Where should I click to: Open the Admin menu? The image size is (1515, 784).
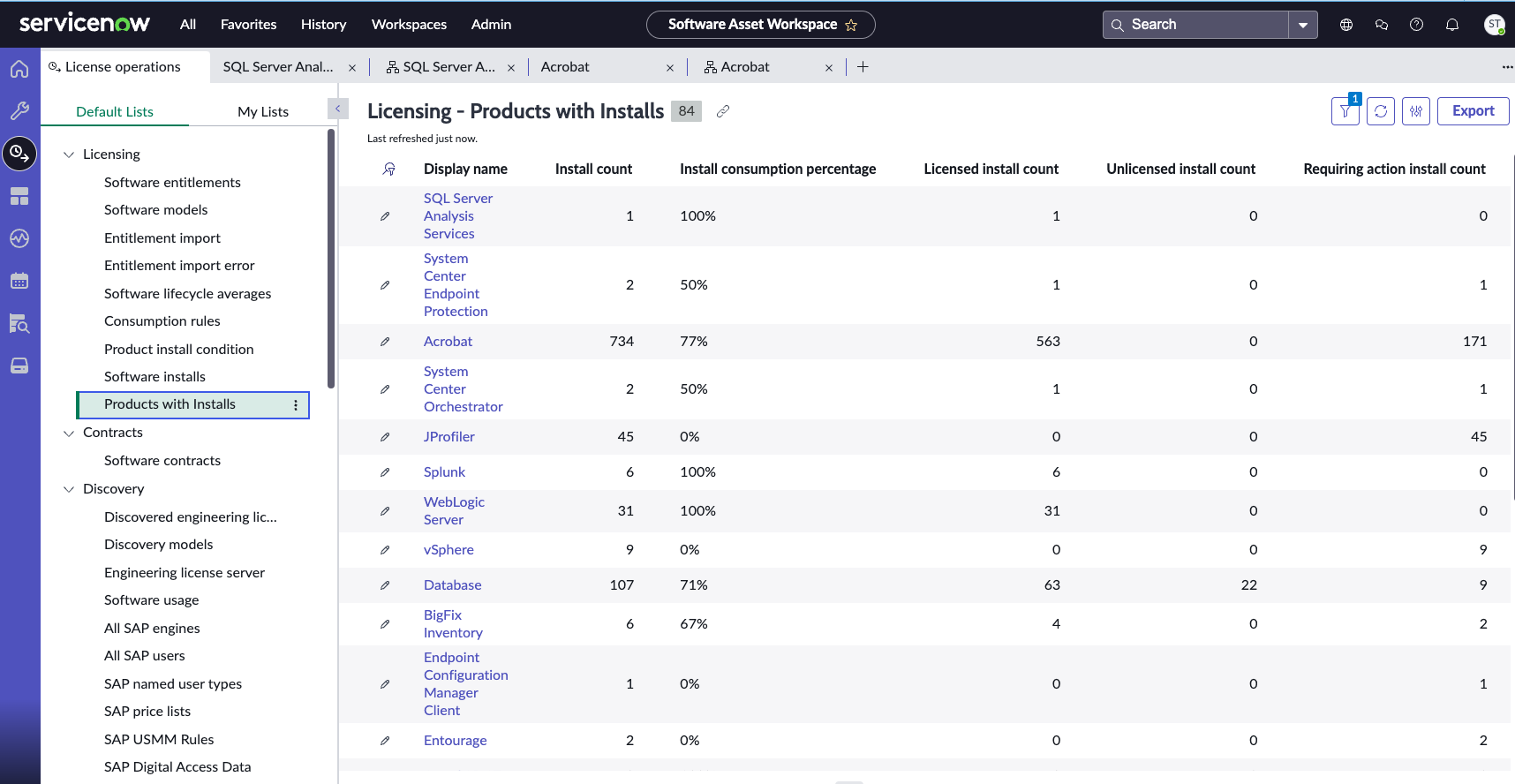point(491,25)
